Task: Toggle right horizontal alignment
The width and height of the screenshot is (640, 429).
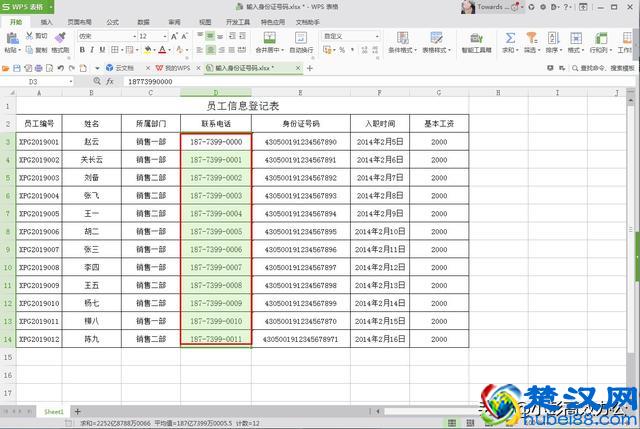Action: point(221,50)
